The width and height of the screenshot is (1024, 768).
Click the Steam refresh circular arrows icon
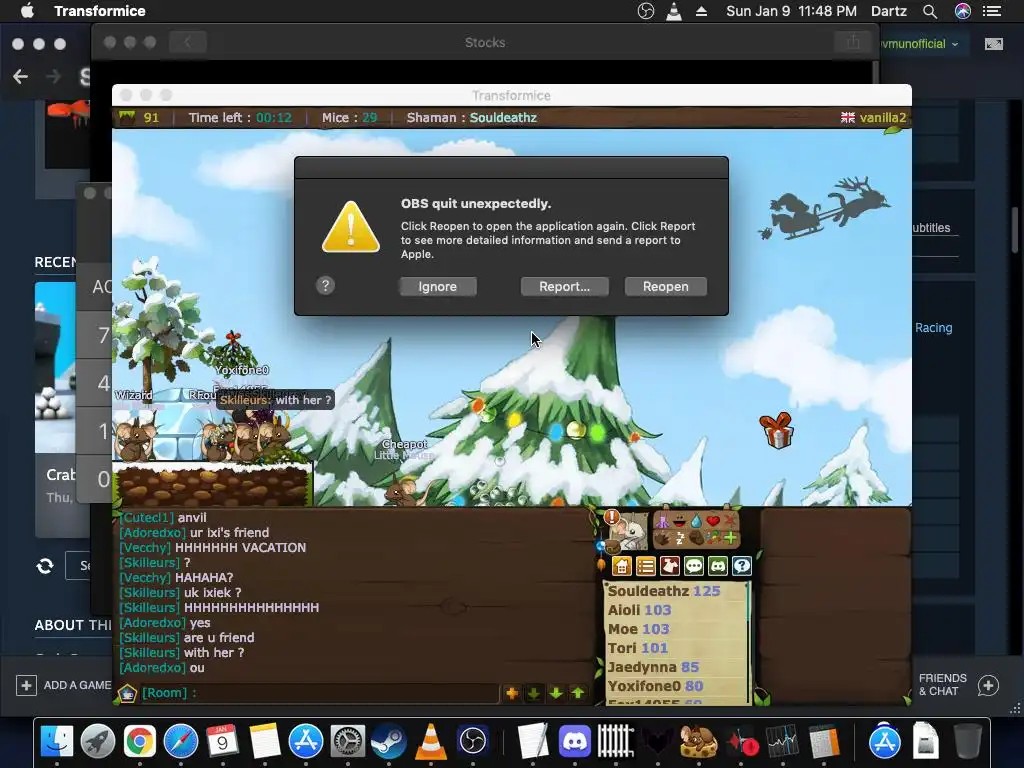point(45,566)
